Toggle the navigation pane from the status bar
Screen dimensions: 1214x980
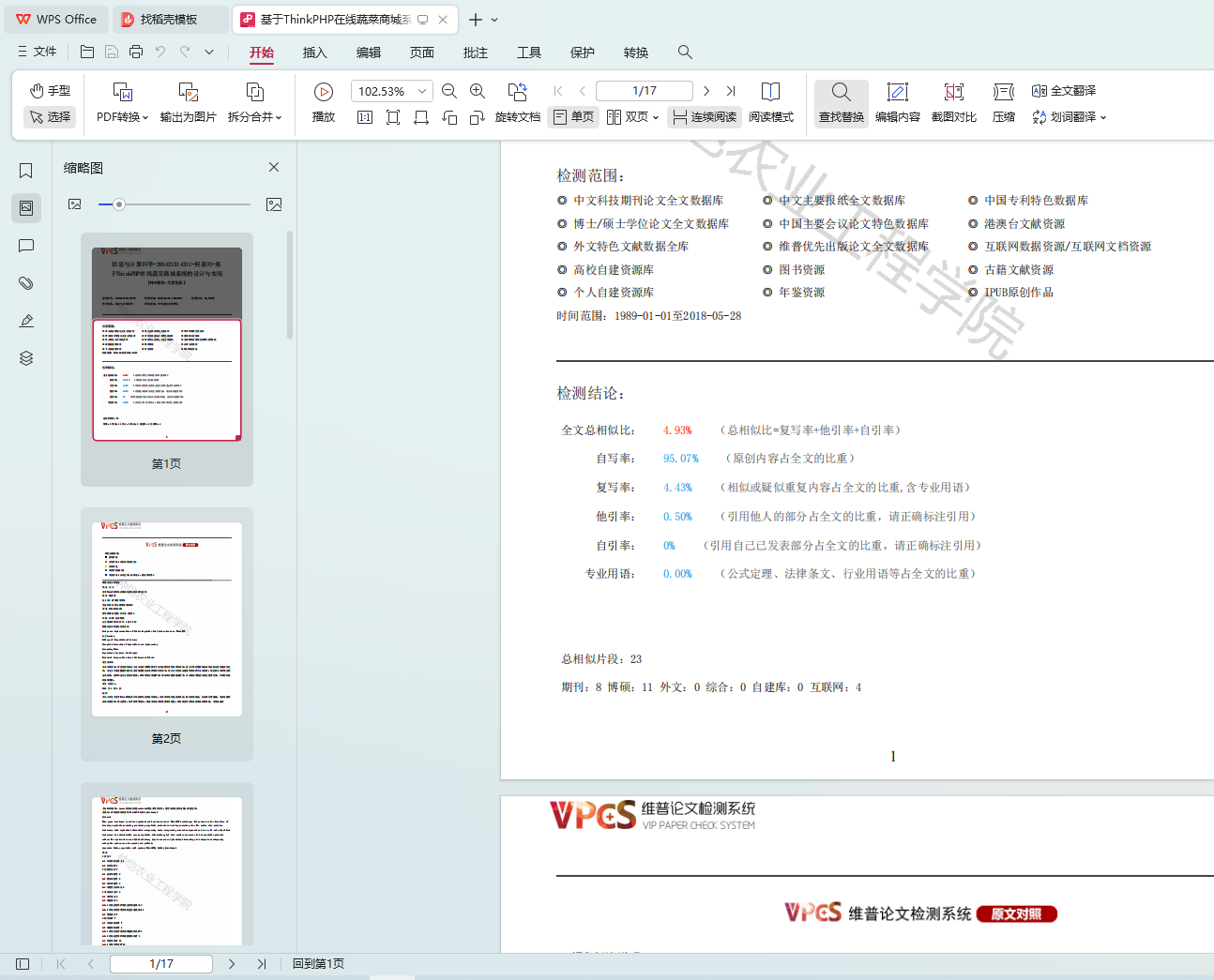click(x=23, y=964)
